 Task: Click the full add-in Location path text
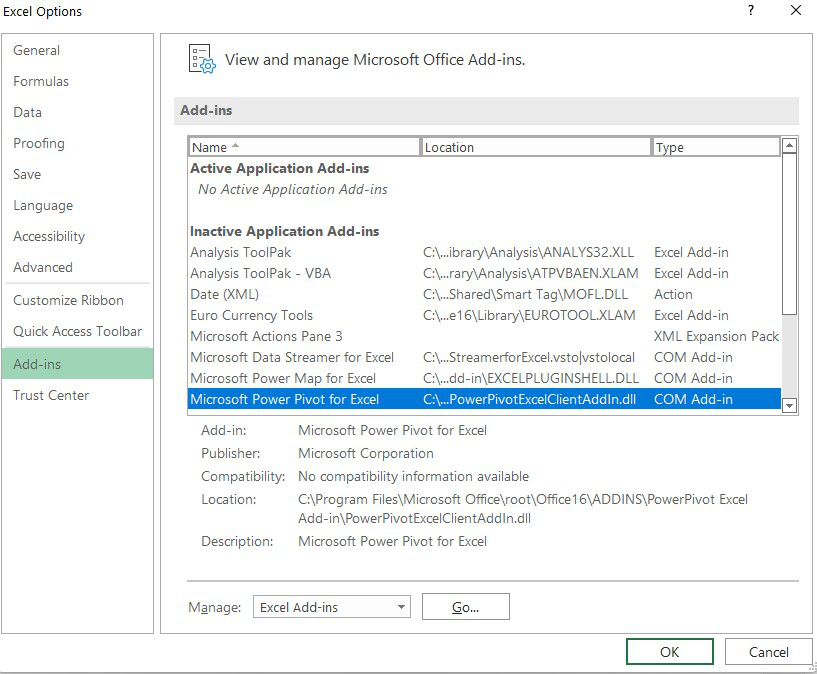(x=523, y=509)
